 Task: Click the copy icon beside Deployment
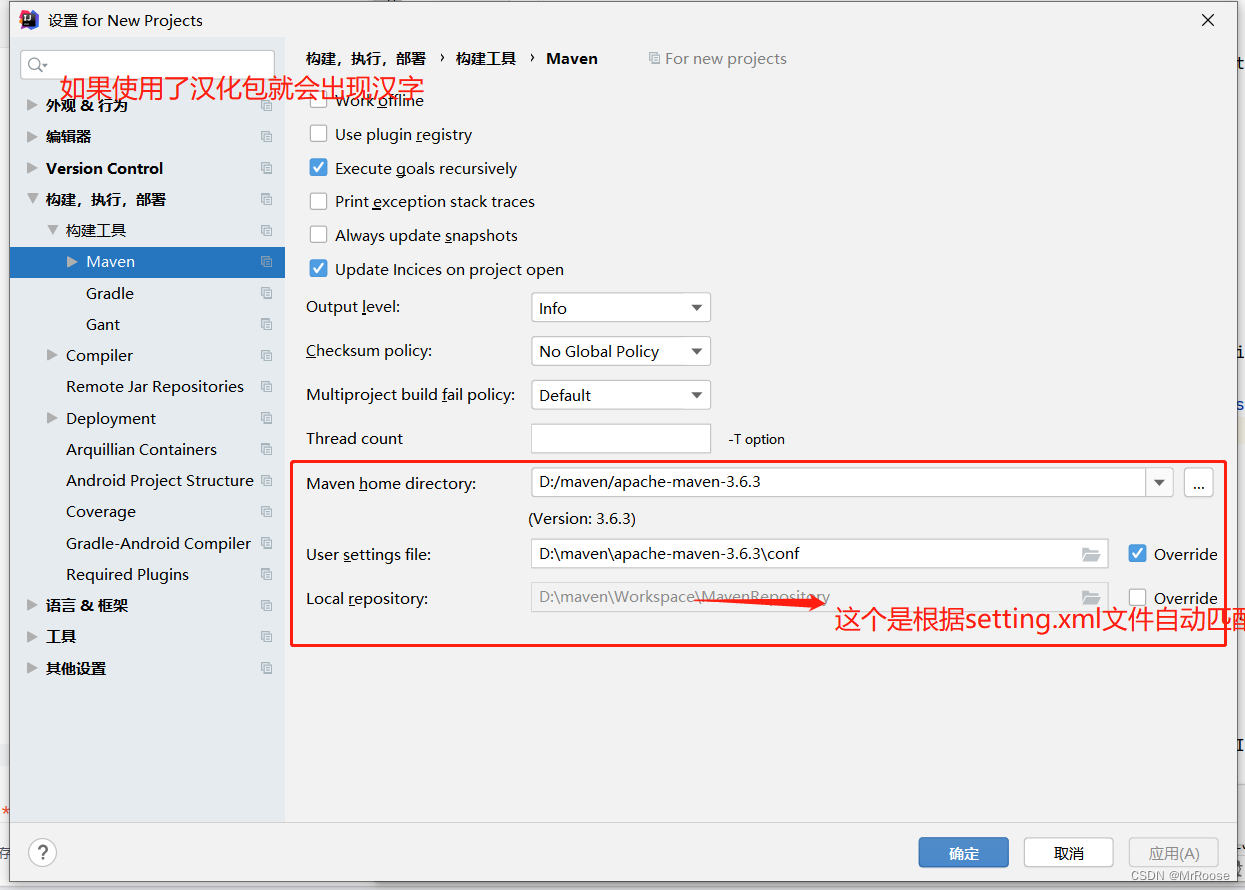[266, 418]
